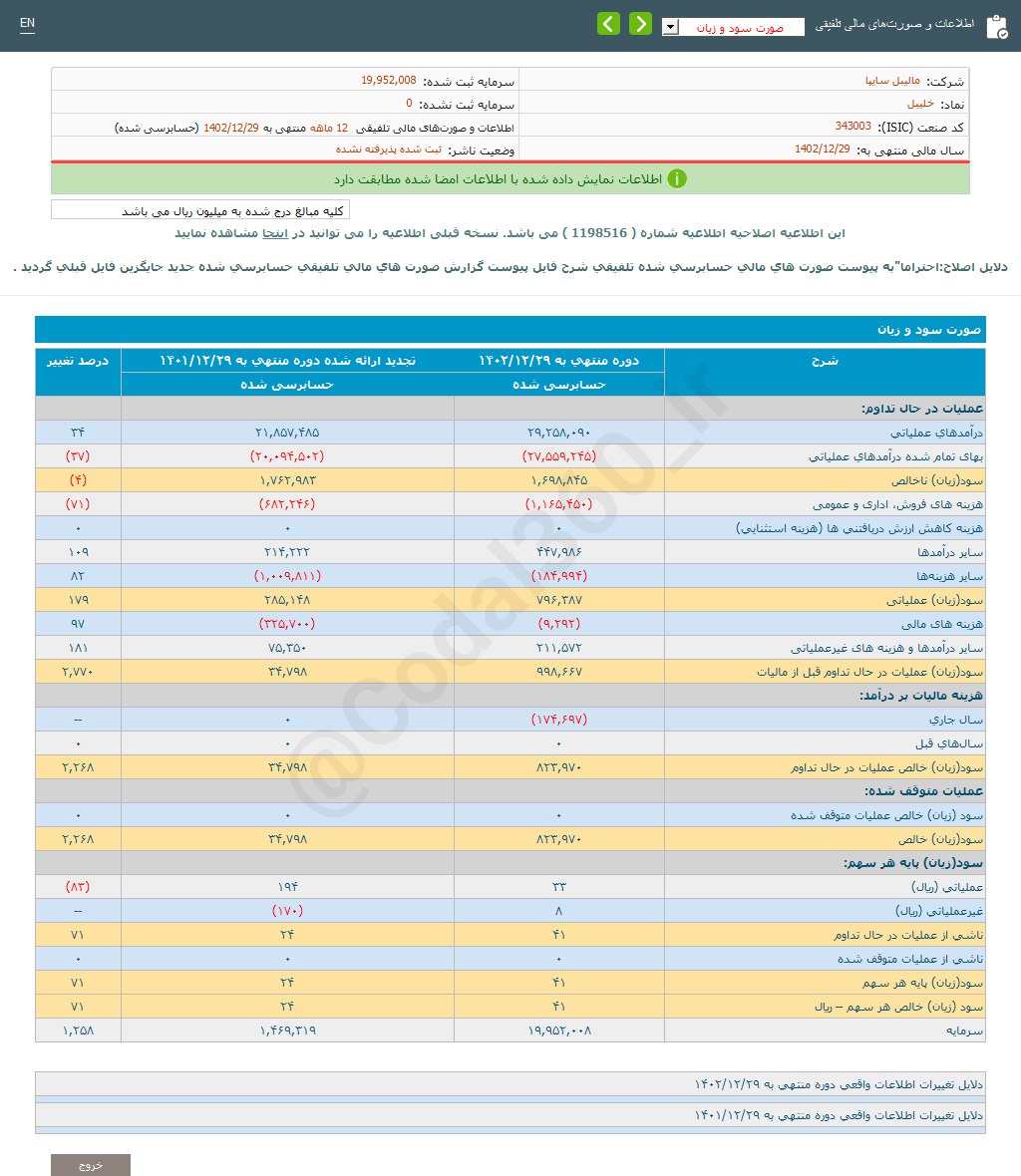Viewport: 1021px width, 1176px height.
Task: Click value (۱۷۰) non-operating EPS prior
Action: [x=287, y=911]
